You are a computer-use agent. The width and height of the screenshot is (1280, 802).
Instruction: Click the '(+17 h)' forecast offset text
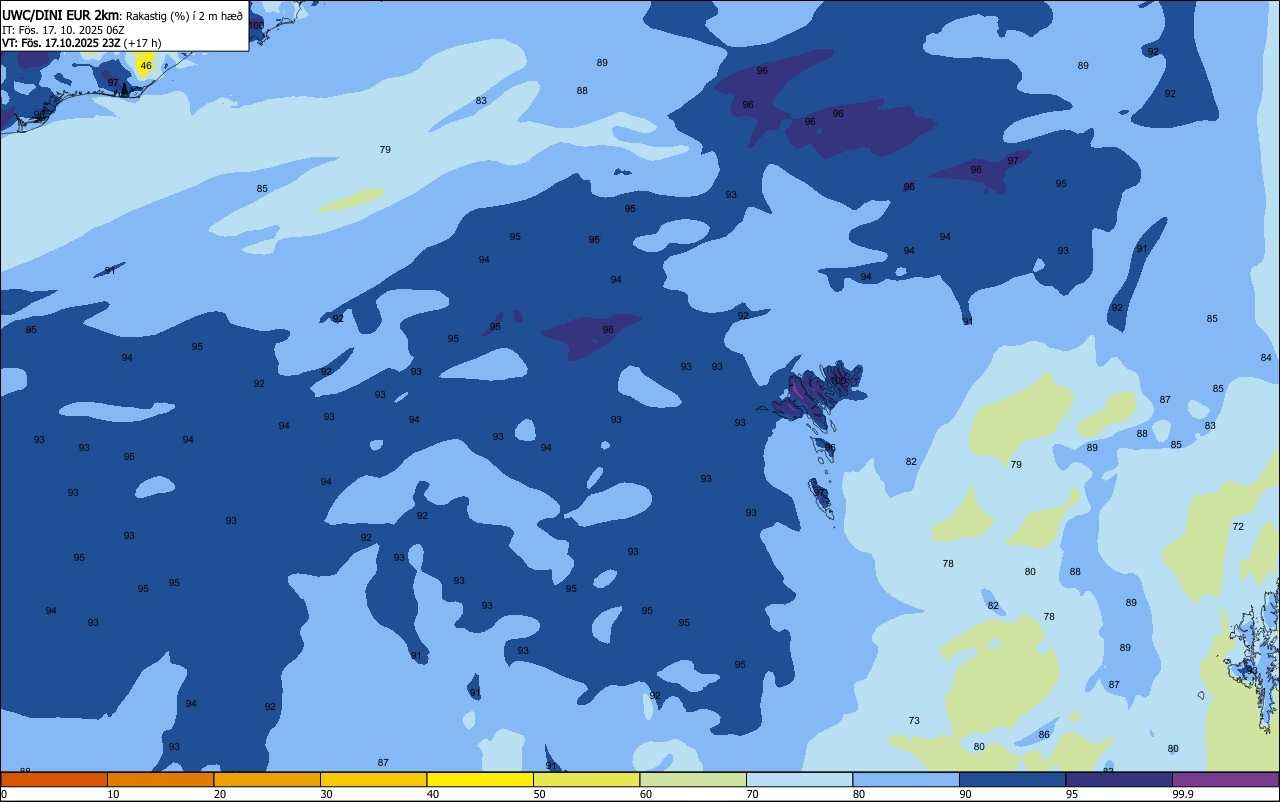[x=143, y=43]
